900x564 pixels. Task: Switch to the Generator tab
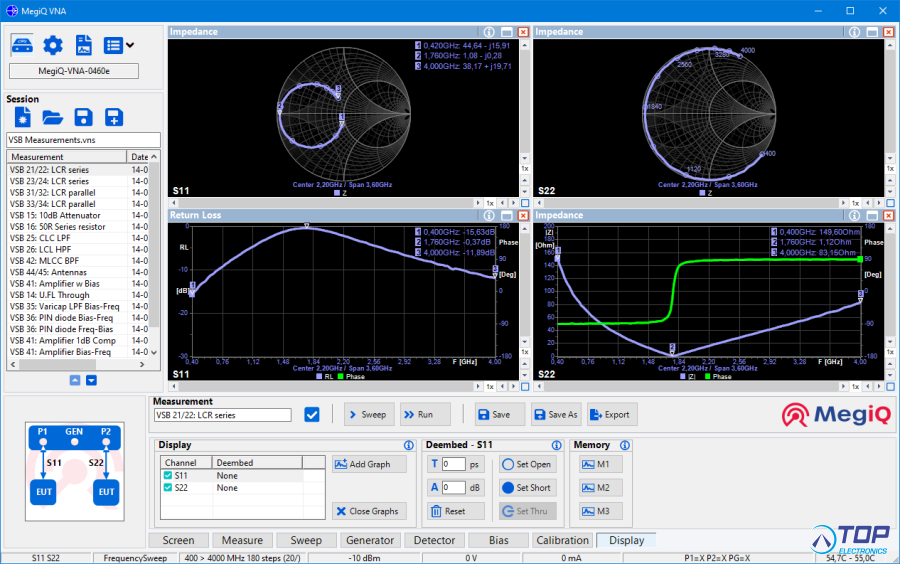click(370, 540)
